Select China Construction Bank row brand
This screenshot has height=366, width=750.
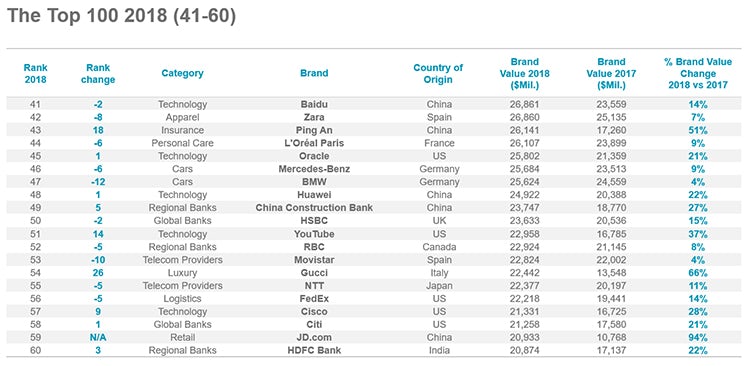coord(314,208)
